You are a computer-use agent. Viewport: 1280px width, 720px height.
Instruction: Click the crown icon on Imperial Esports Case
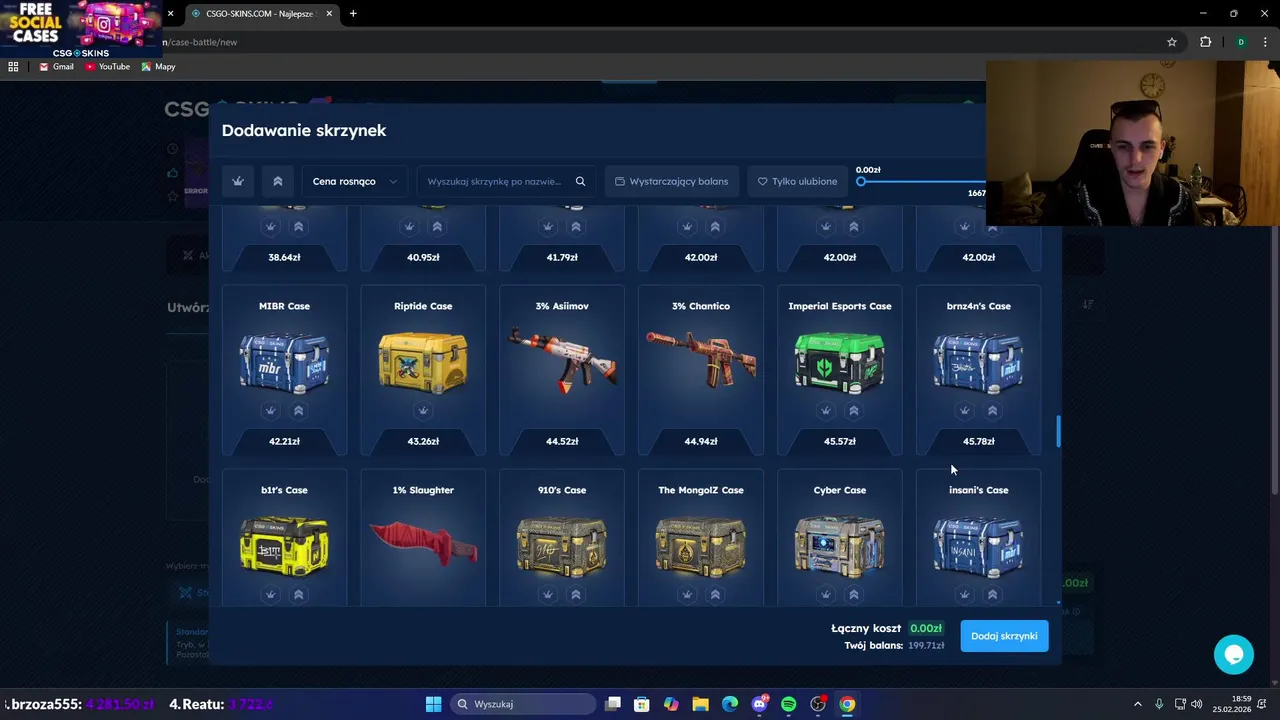[825, 410]
